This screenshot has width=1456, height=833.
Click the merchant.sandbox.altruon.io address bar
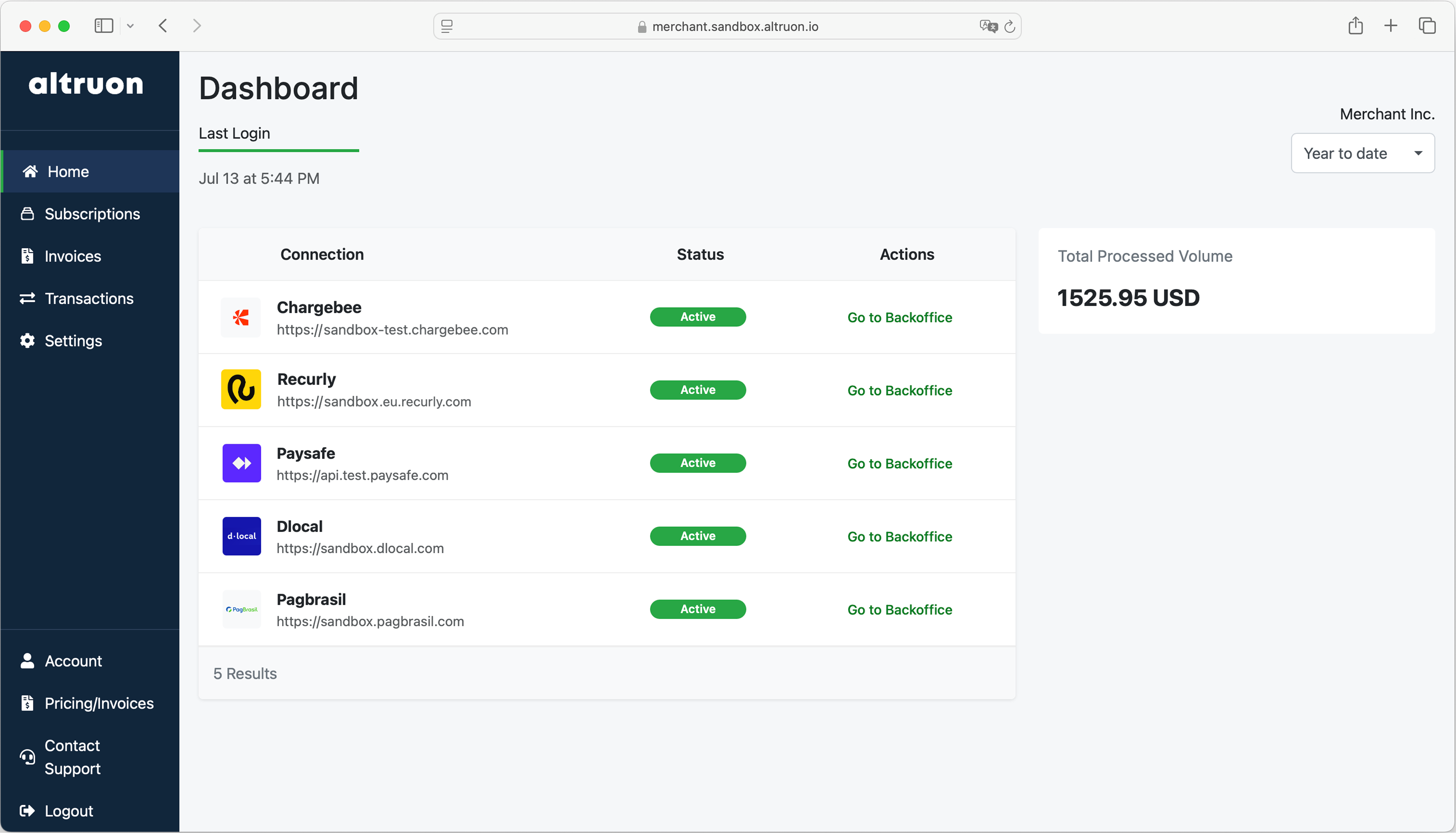click(x=727, y=26)
